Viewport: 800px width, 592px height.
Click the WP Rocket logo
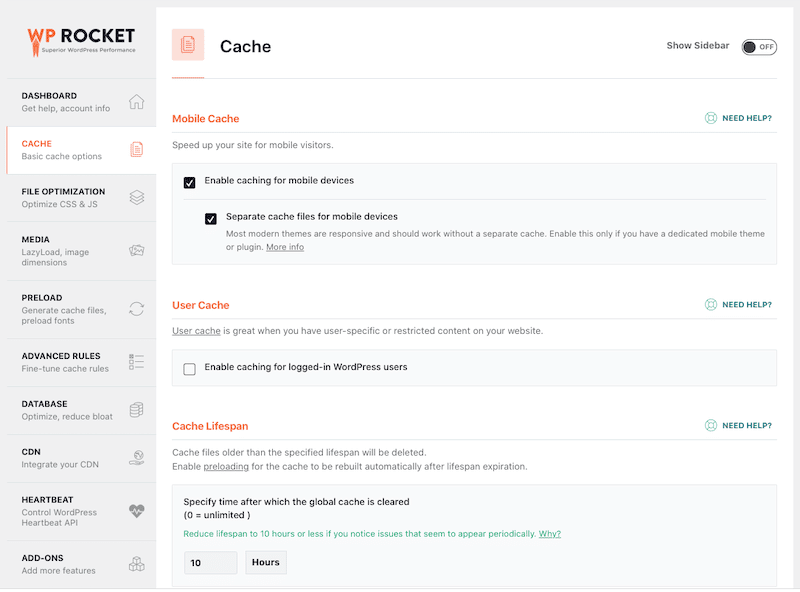[x=82, y=41]
